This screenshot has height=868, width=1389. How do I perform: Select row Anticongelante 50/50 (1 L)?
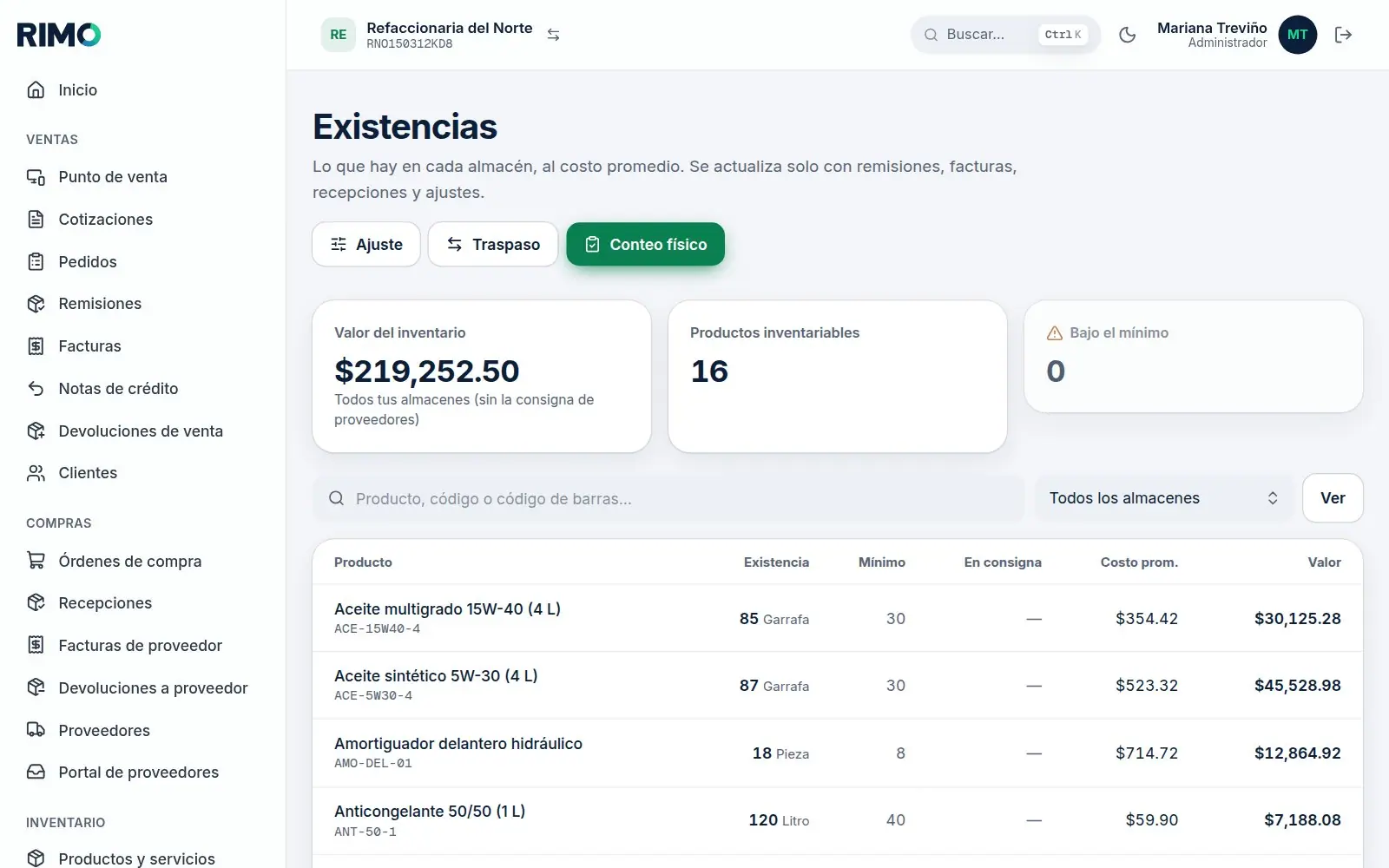[x=838, y=821]
